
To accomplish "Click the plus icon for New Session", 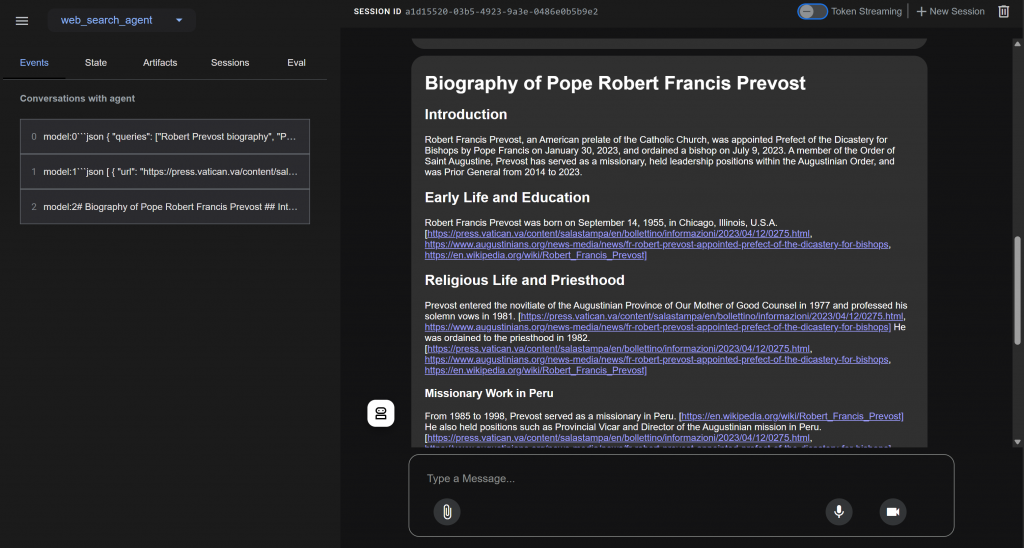I will click(x=921, y=11).
